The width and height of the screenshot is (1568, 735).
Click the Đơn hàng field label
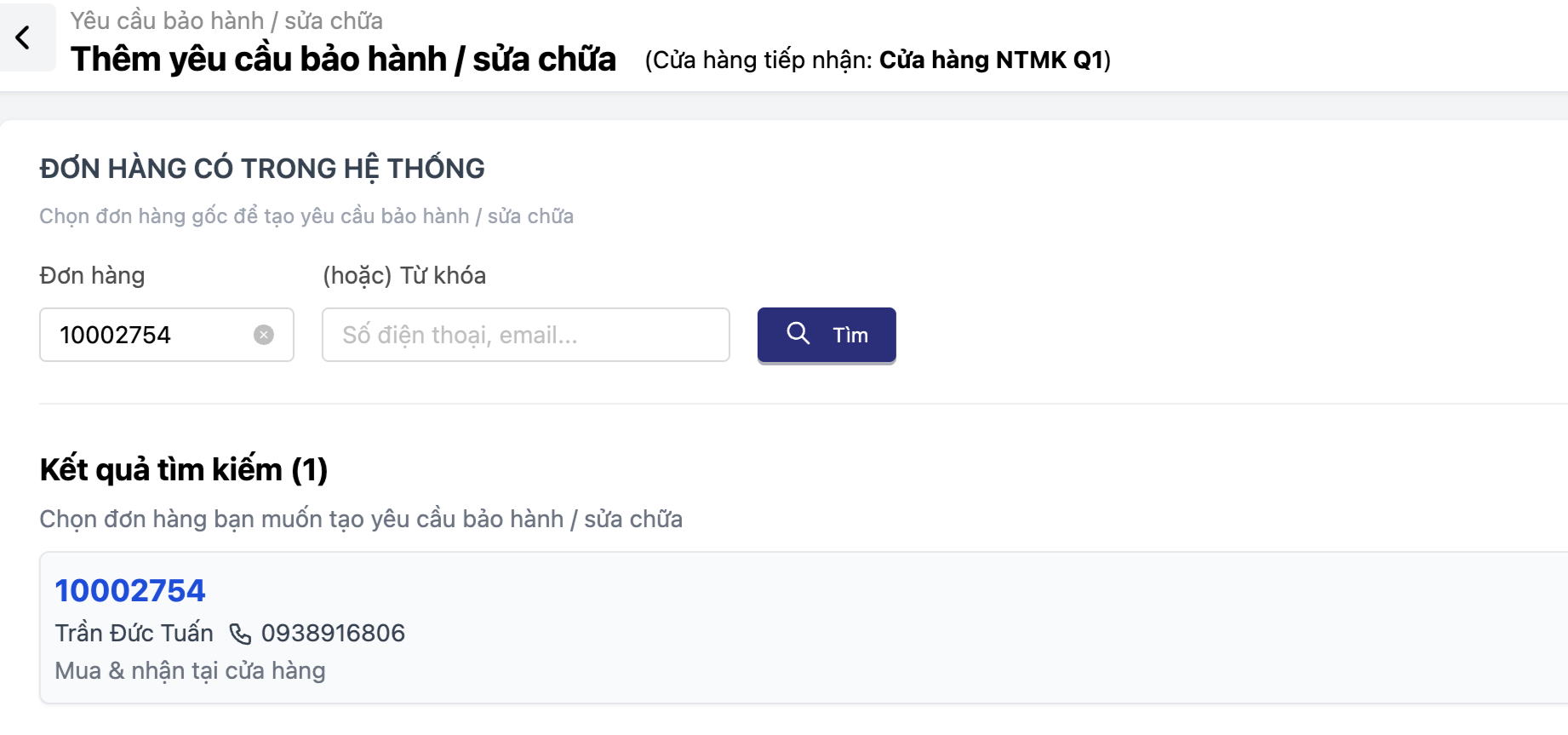[x=92, y=276]
